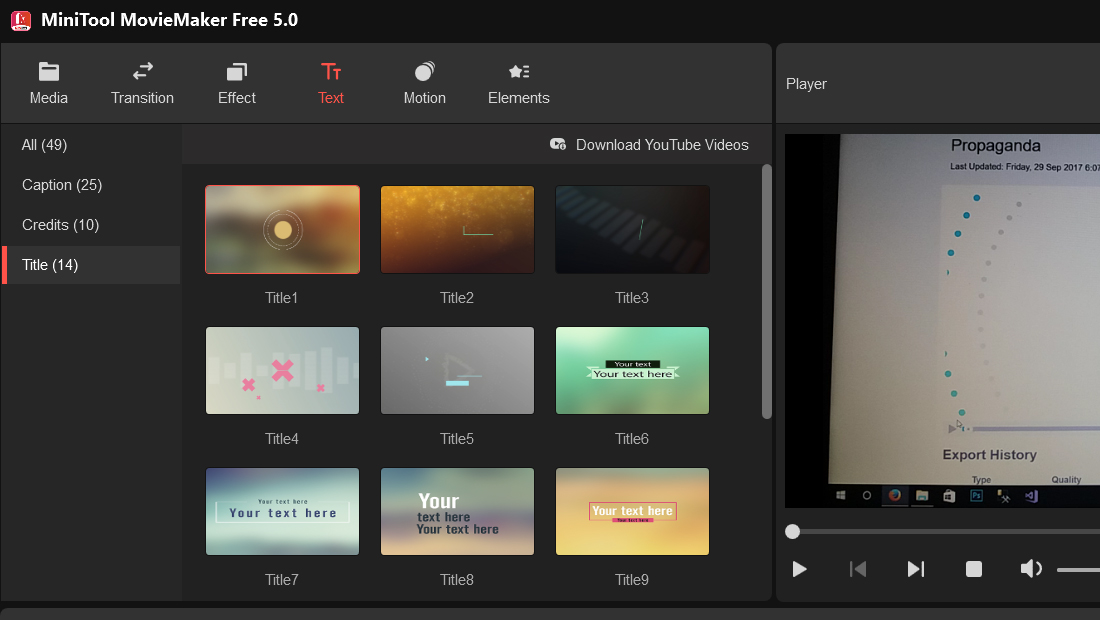Screen dimensions: 1100x620
Task: Open Download YouTube Videos link
Action: (x=662, y=145)
